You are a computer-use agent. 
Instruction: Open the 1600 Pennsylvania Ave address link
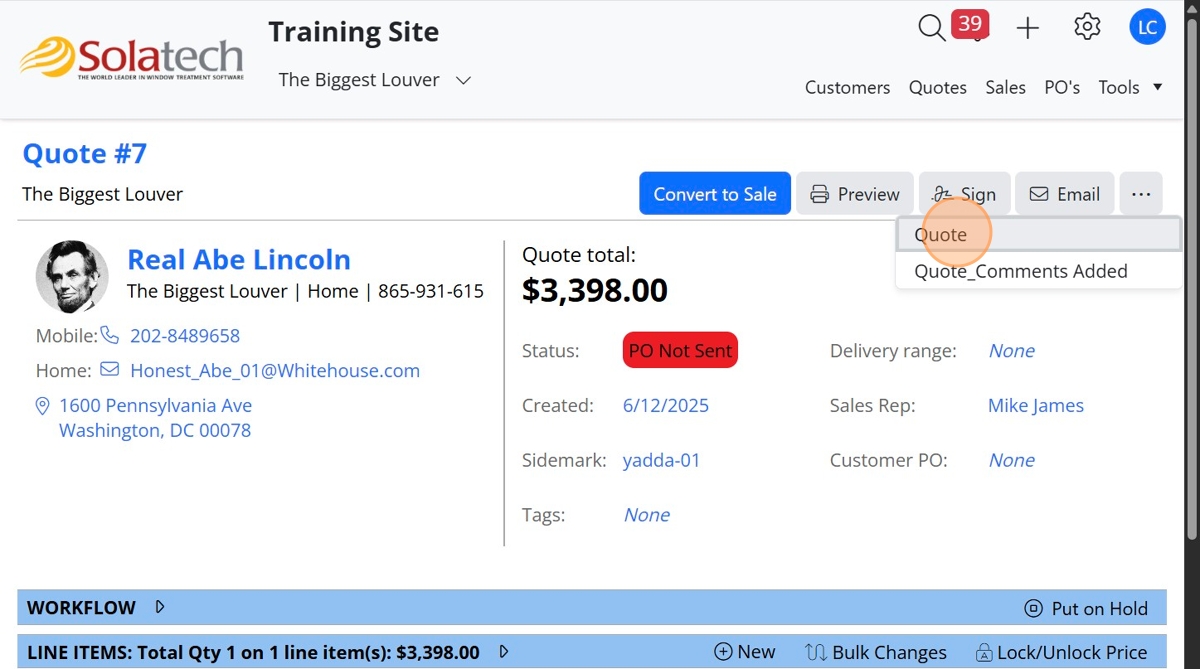(x=155, y=418)
